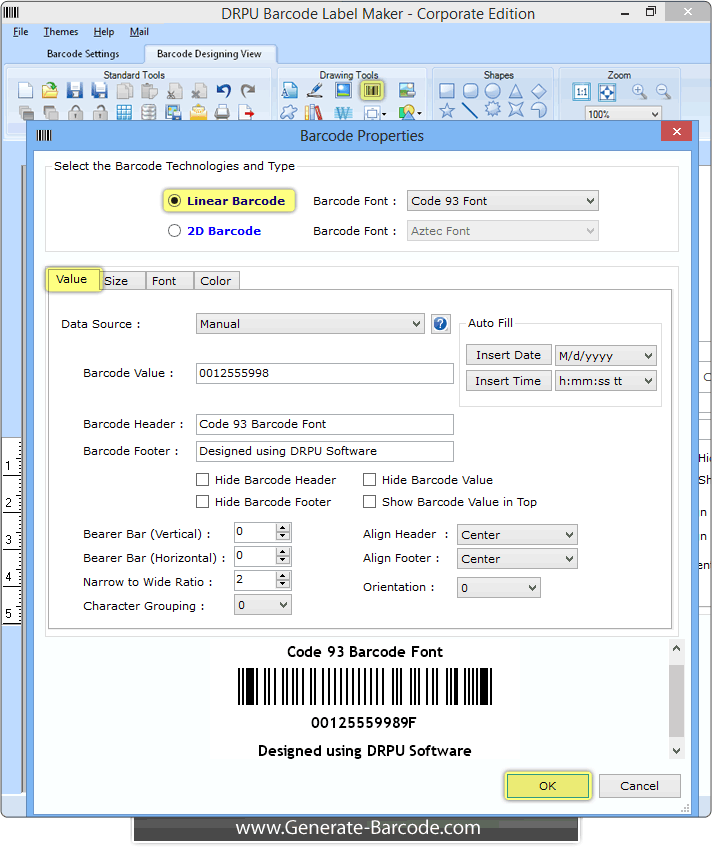The width and height of the screenshot is (712, 847).
Task: Click the Open folder icon in Standard Tools
Action: [x=50, y=90]
